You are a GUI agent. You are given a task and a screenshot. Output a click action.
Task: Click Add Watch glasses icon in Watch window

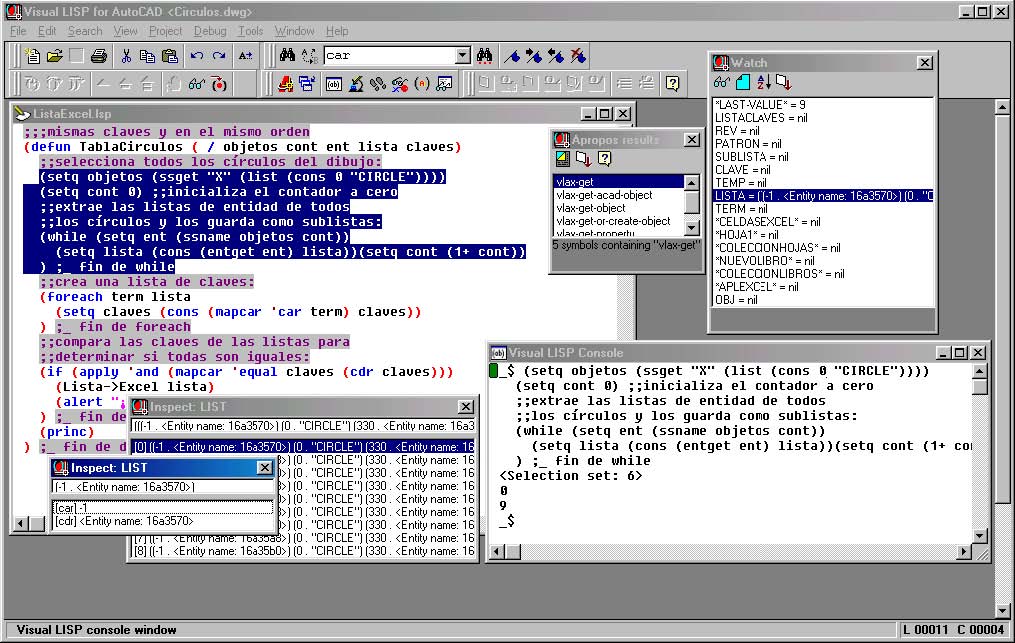(722, 82)
